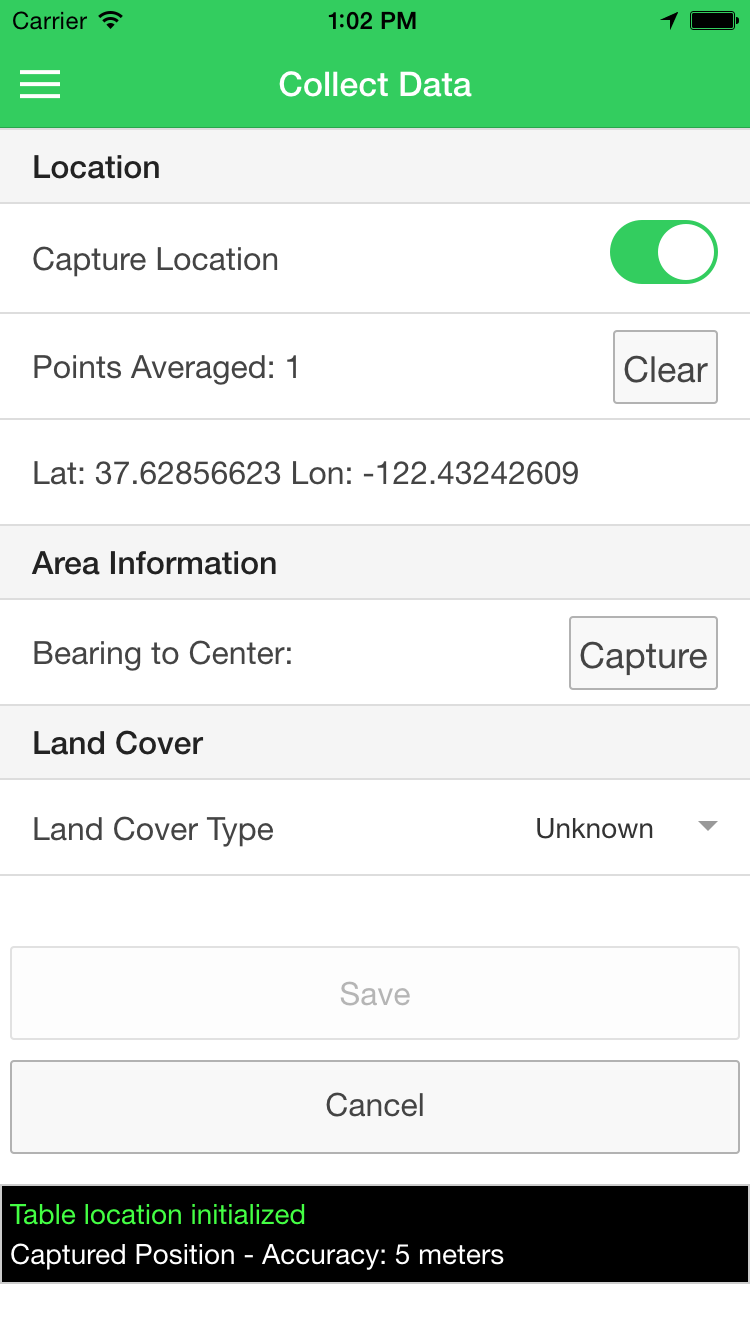Viewport: 750px width, 1334px height.
Task: Tap the Table location initialized message
Action: click(157, 1215)
